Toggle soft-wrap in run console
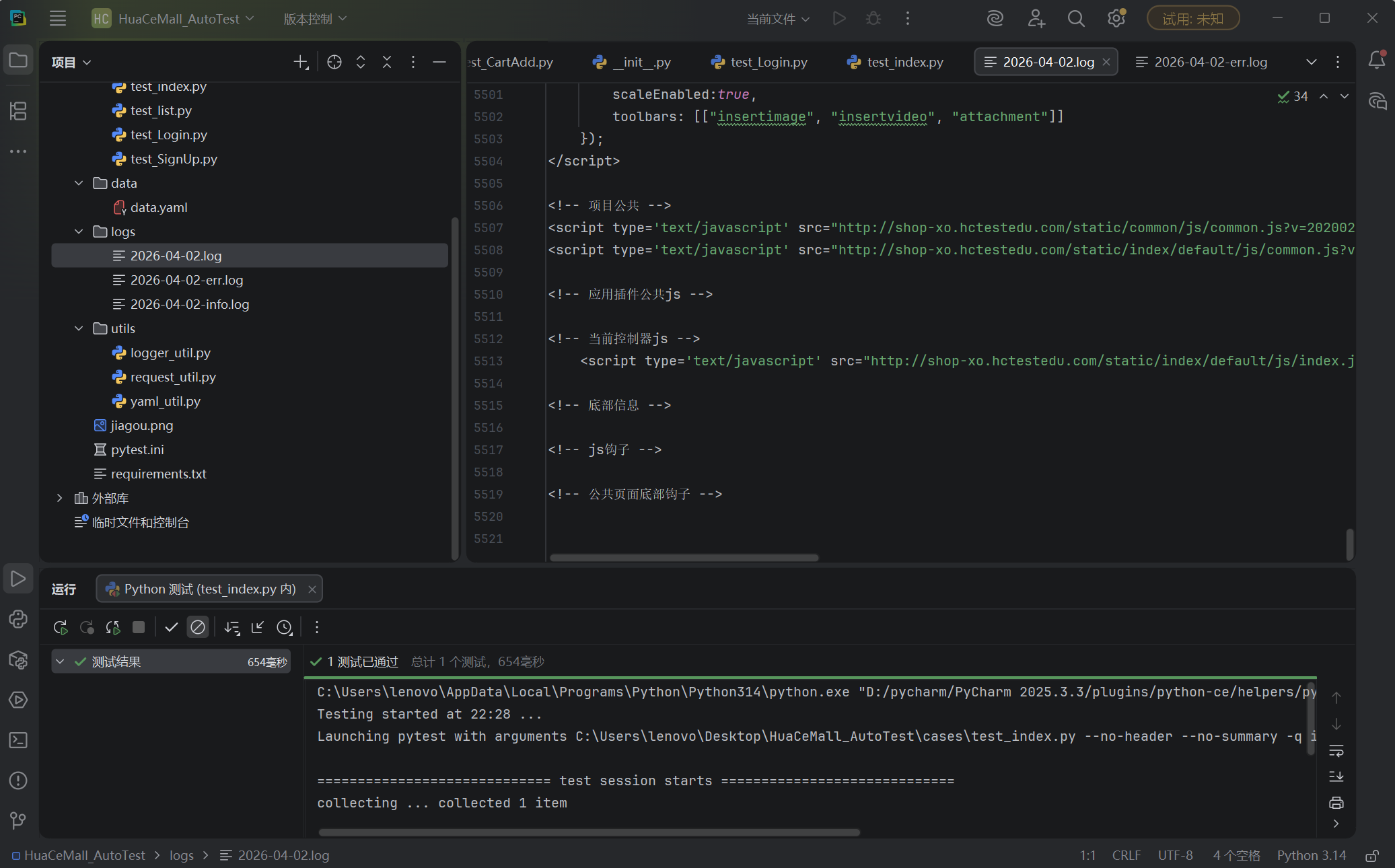 tap(1336, 750)
